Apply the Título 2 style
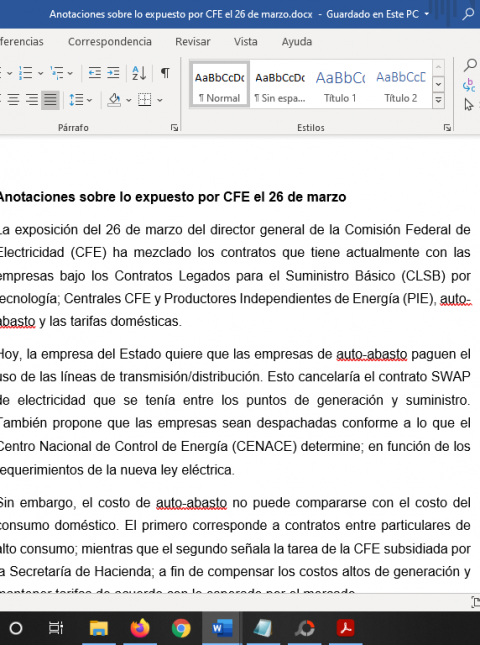 [x=401, y=85]
